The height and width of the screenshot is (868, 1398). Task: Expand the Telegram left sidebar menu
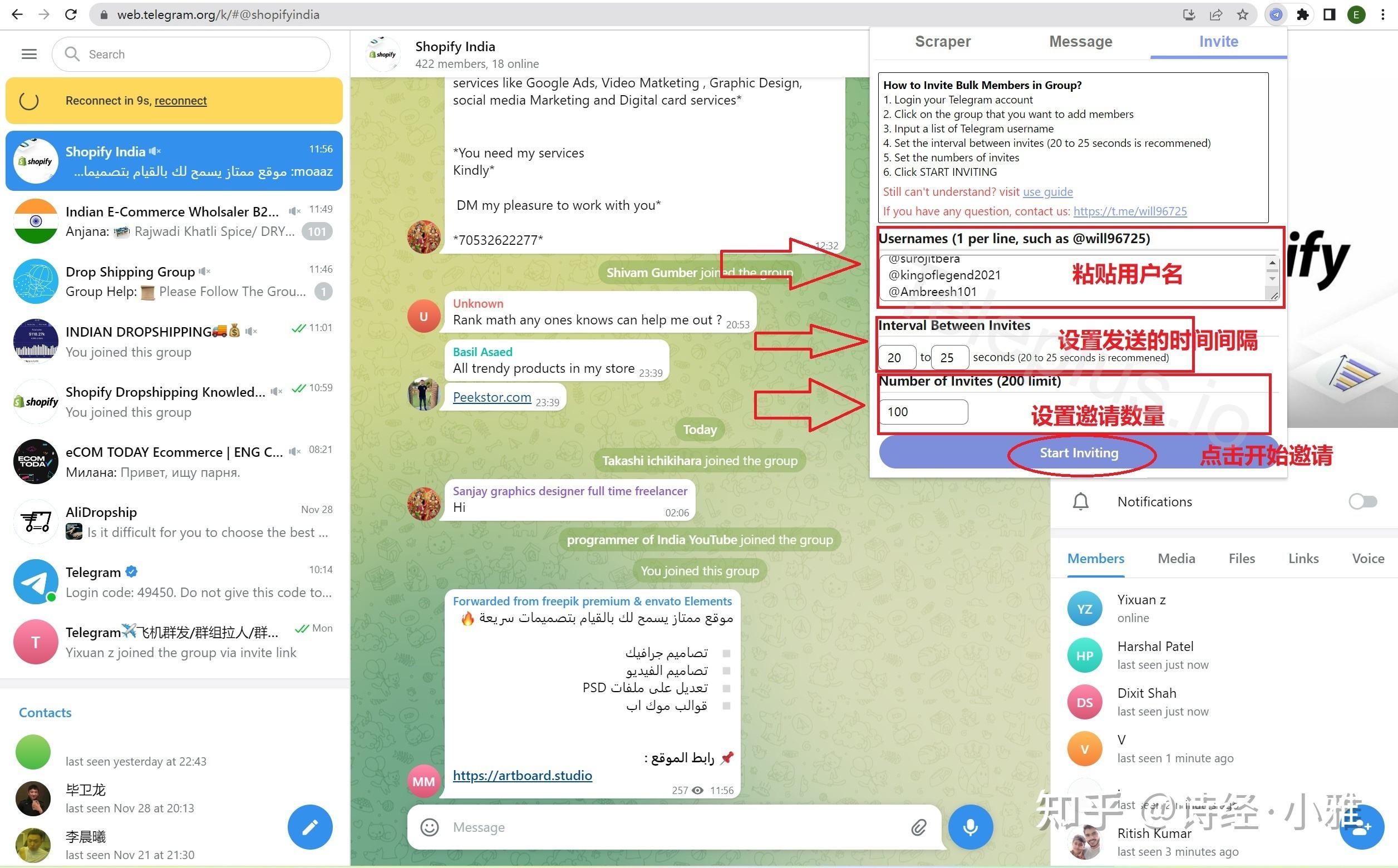click(x=28, y=53)
